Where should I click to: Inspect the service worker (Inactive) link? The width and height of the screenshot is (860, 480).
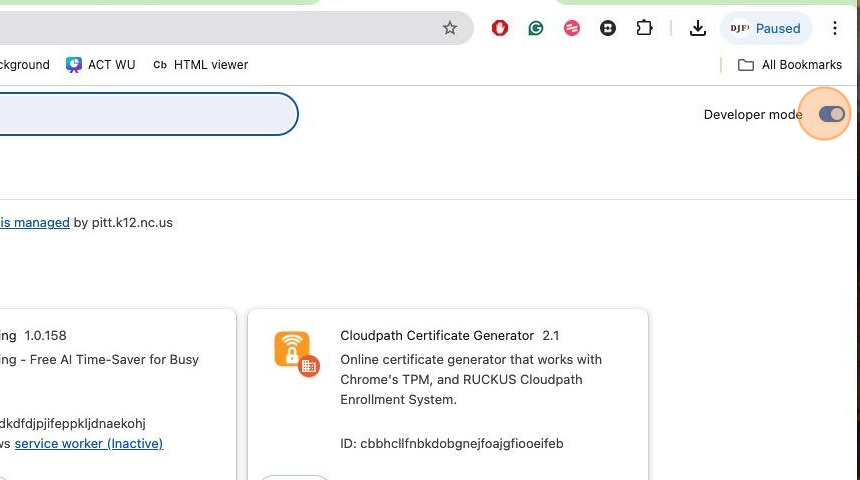(x=89, y=443)
